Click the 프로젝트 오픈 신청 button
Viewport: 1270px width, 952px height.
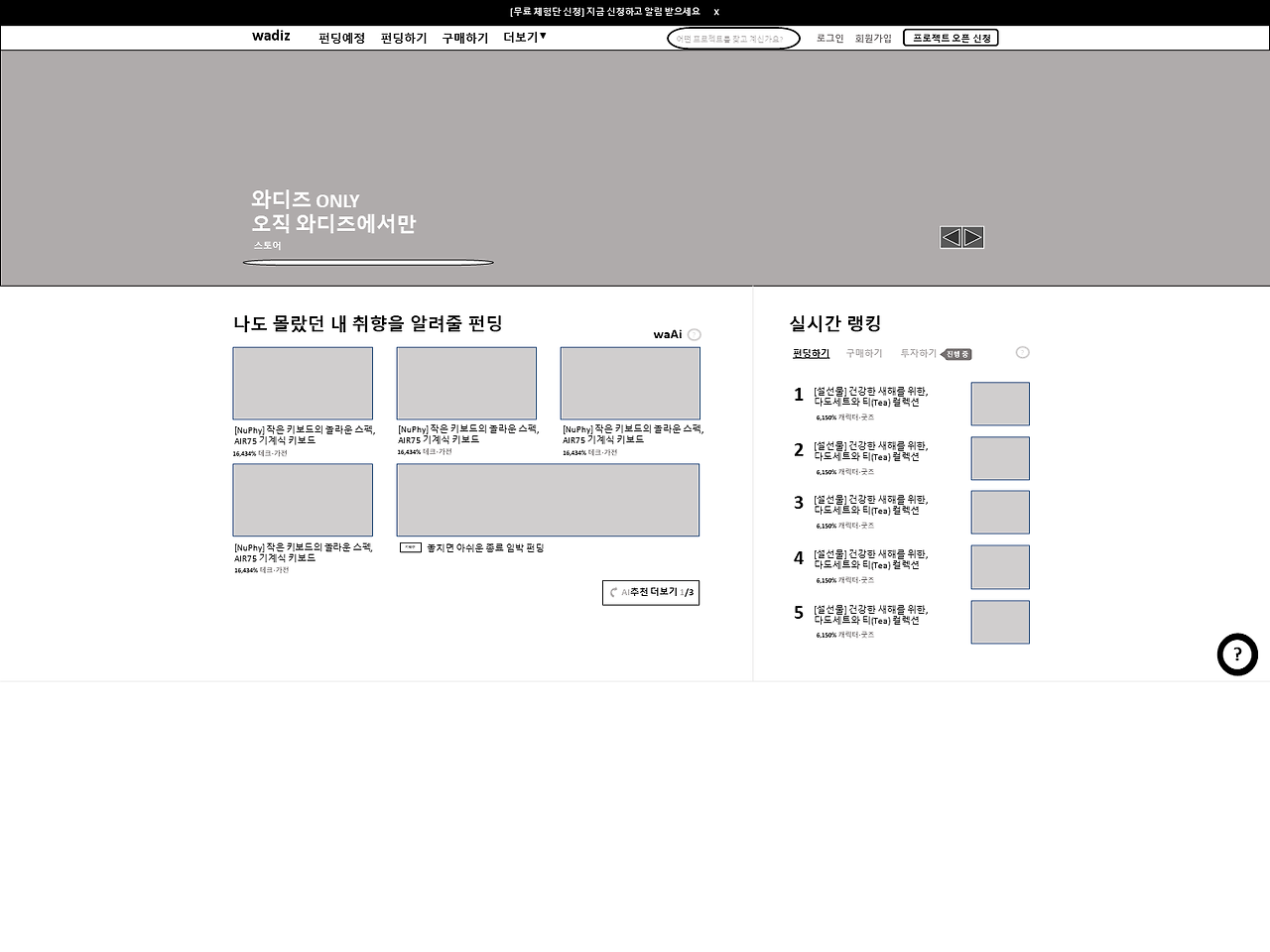pos(950,37)
